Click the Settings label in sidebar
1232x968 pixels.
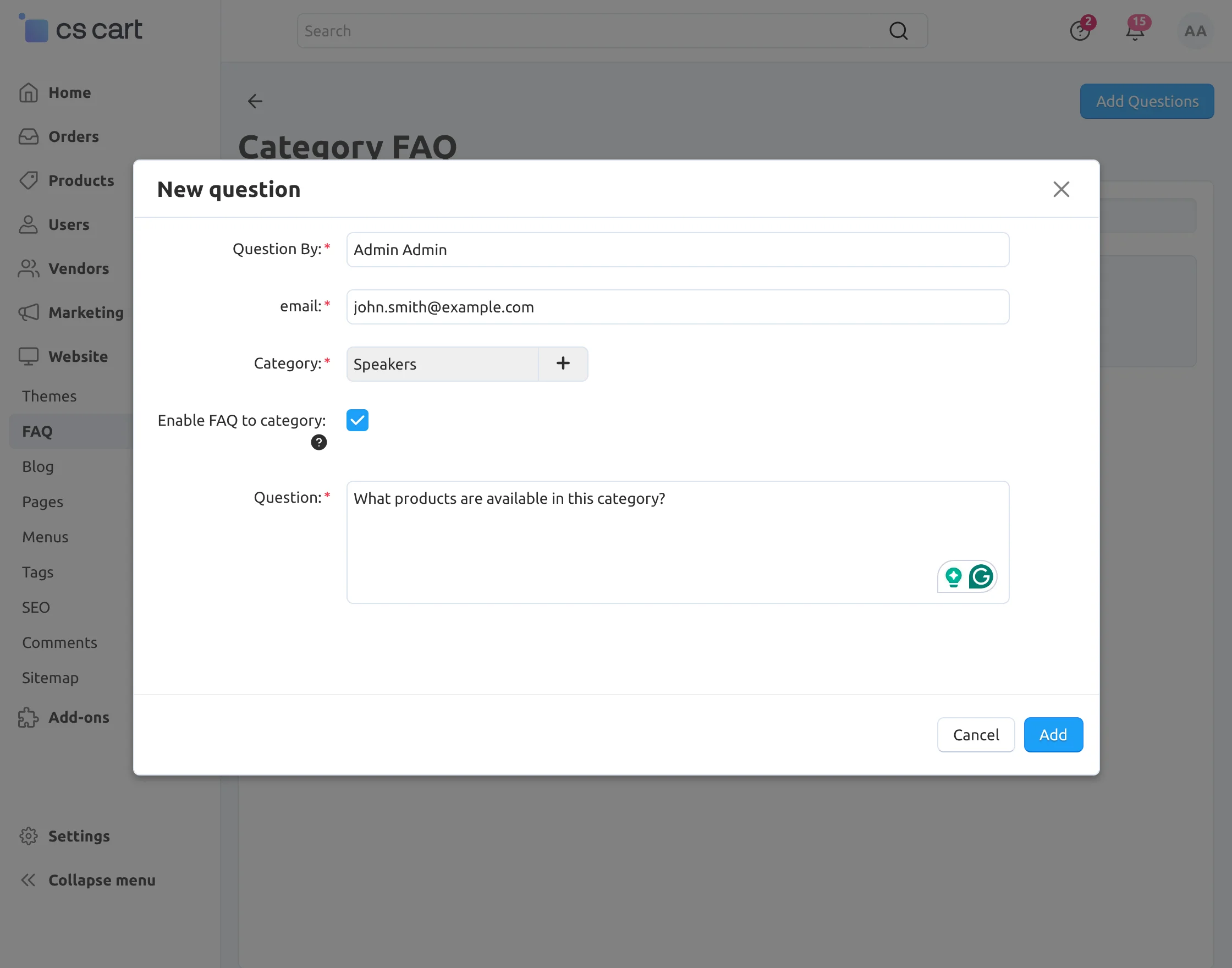pos(79,836)
